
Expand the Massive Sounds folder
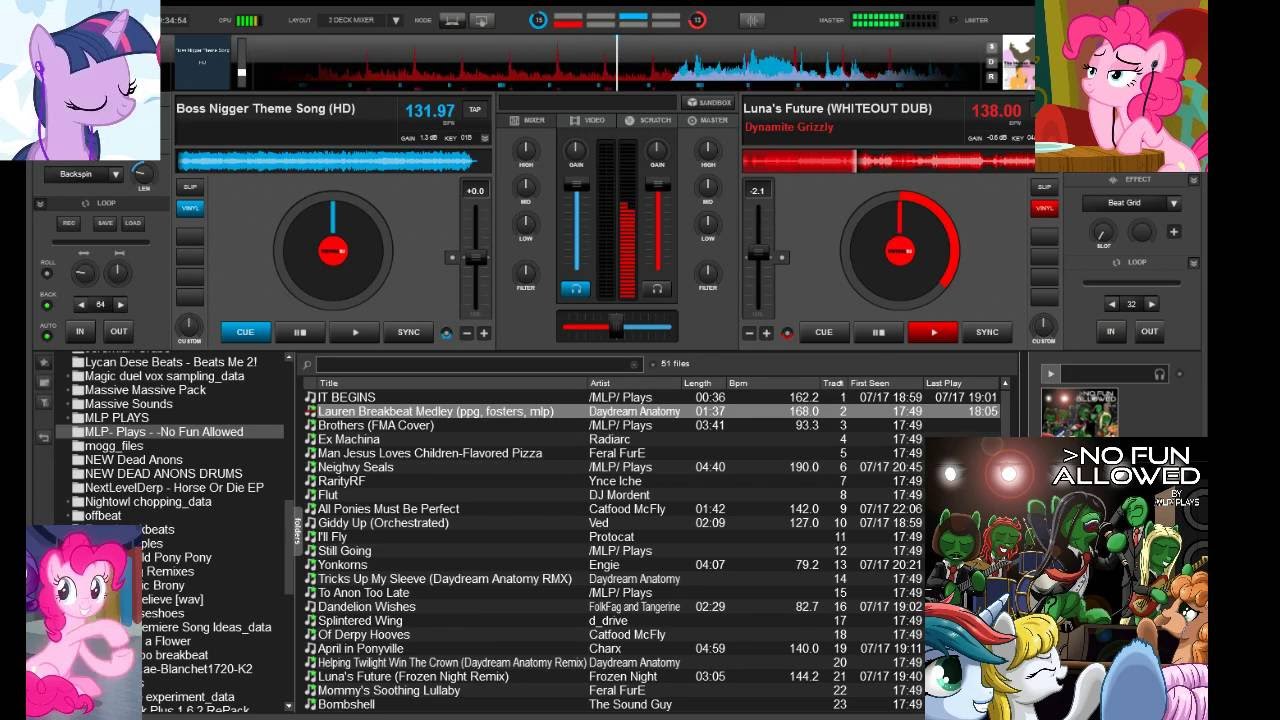(69, 404)
